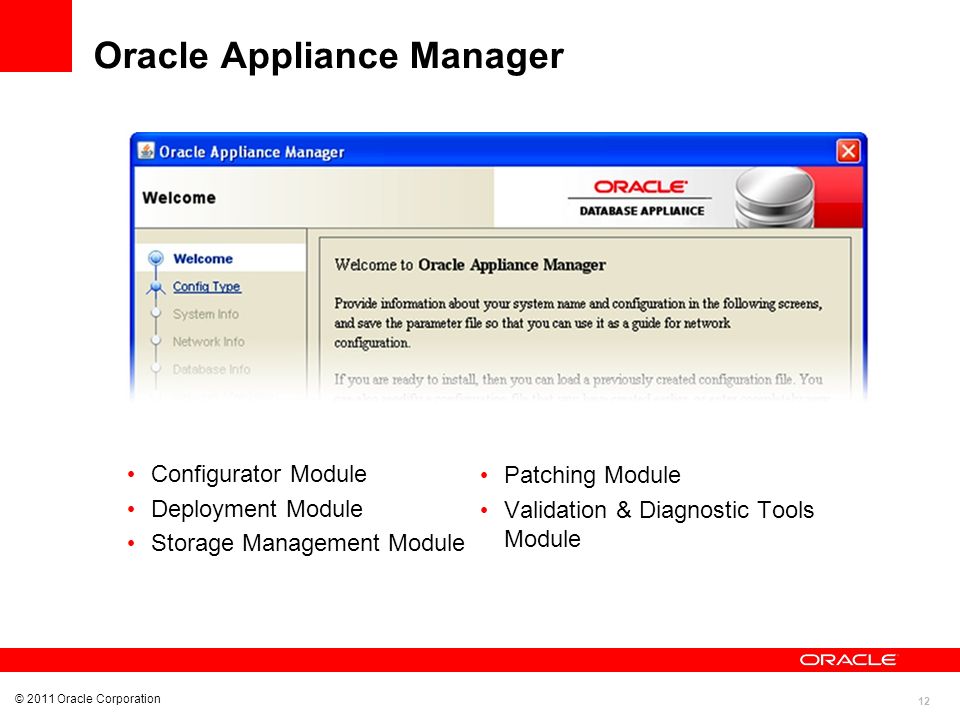Screen dimensions: 960x720
Task: Click the slide title 'Oracle Appliance Manager'
Action: (329, 56)
